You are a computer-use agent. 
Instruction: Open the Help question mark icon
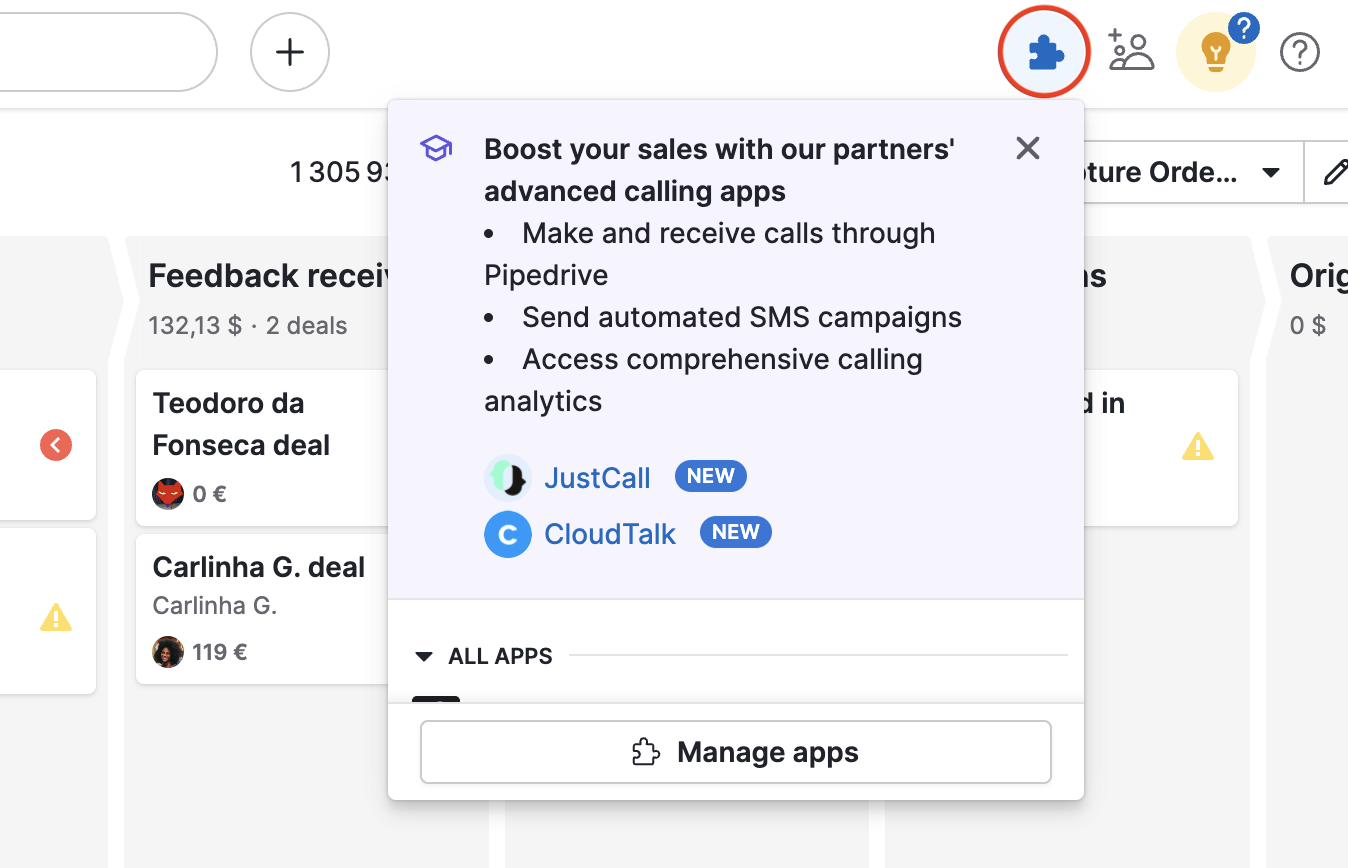coord(1299,52)
